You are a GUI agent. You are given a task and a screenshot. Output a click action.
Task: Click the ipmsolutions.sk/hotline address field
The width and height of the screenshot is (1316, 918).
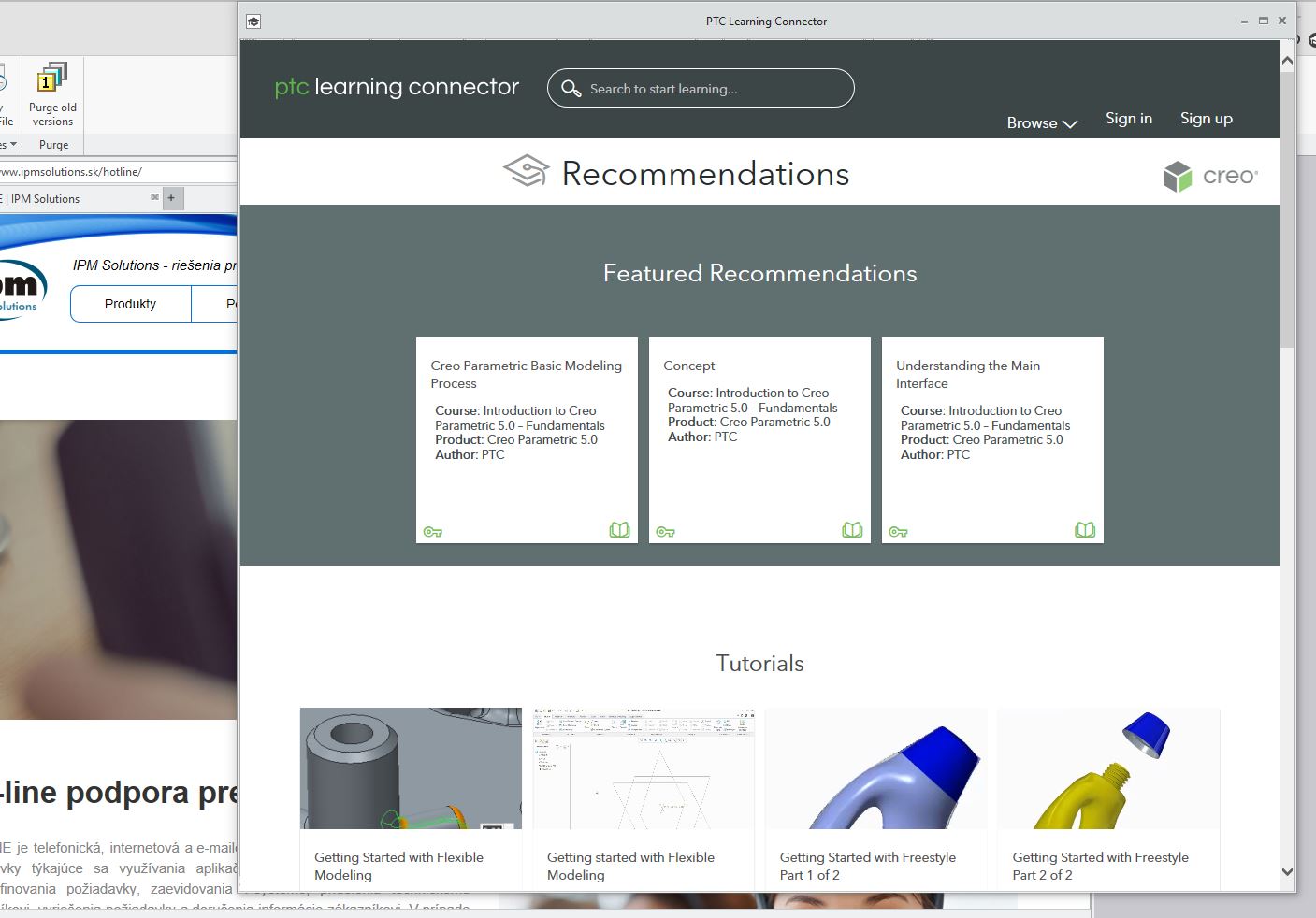click(x=118, y=172)
